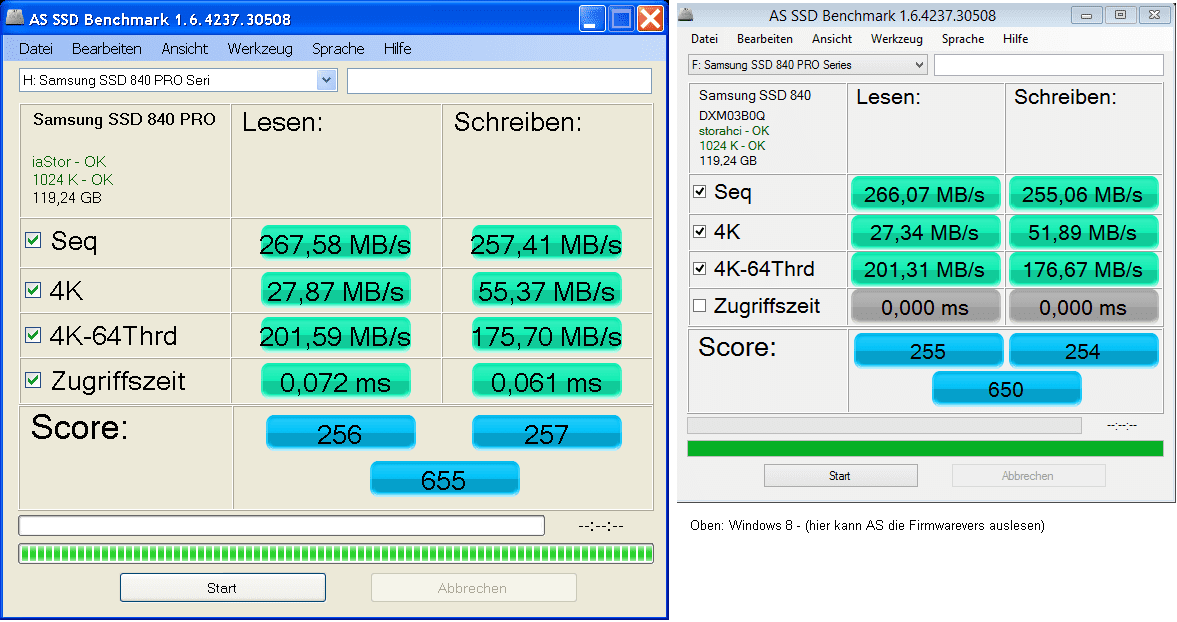The width and height of the screenshot is (1177, 622).
Task: Maximize the left XP window
Action: [621, 18]
